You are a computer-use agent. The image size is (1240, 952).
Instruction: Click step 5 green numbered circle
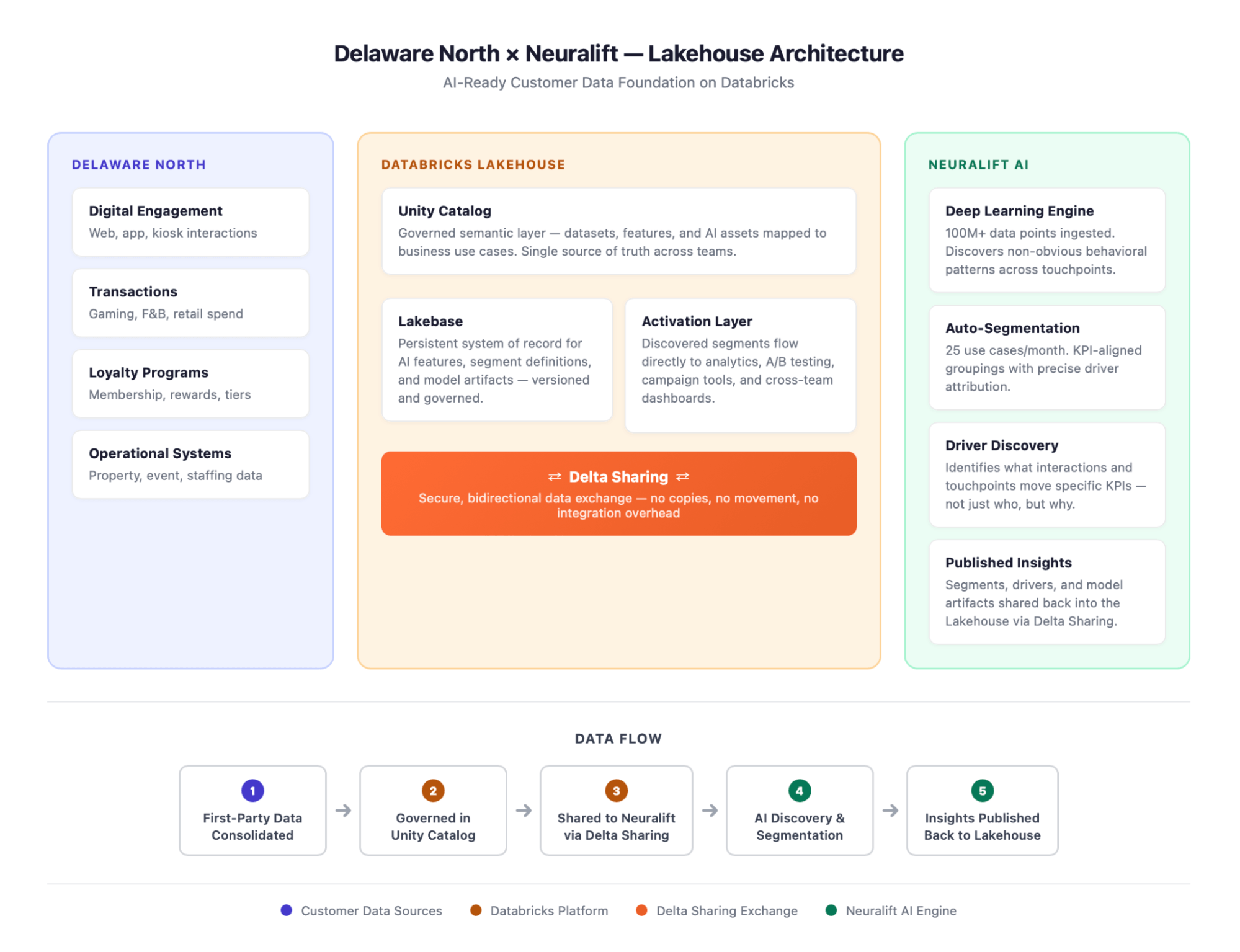[x=982, y=791]
